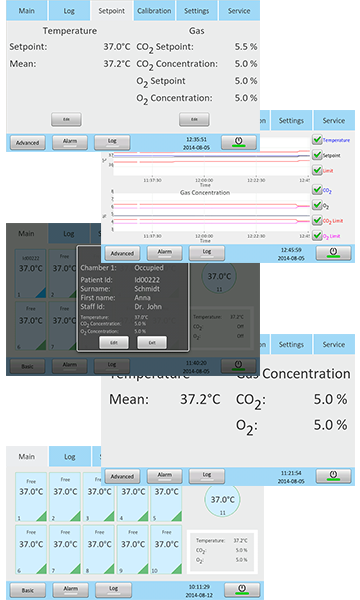Select chamber 6 tile in bottom grid
The height and width of the screenshot is (600, 360).
[x=31, y=549]
